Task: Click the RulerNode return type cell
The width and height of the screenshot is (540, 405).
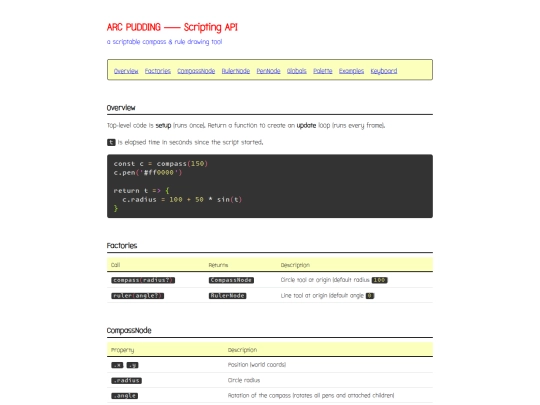Action: [227, 295]
